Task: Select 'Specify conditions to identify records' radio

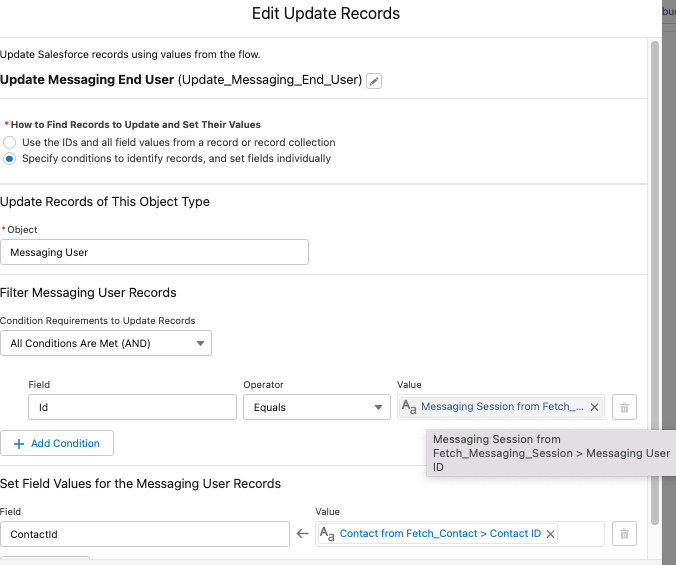Action: click(9, 159)
